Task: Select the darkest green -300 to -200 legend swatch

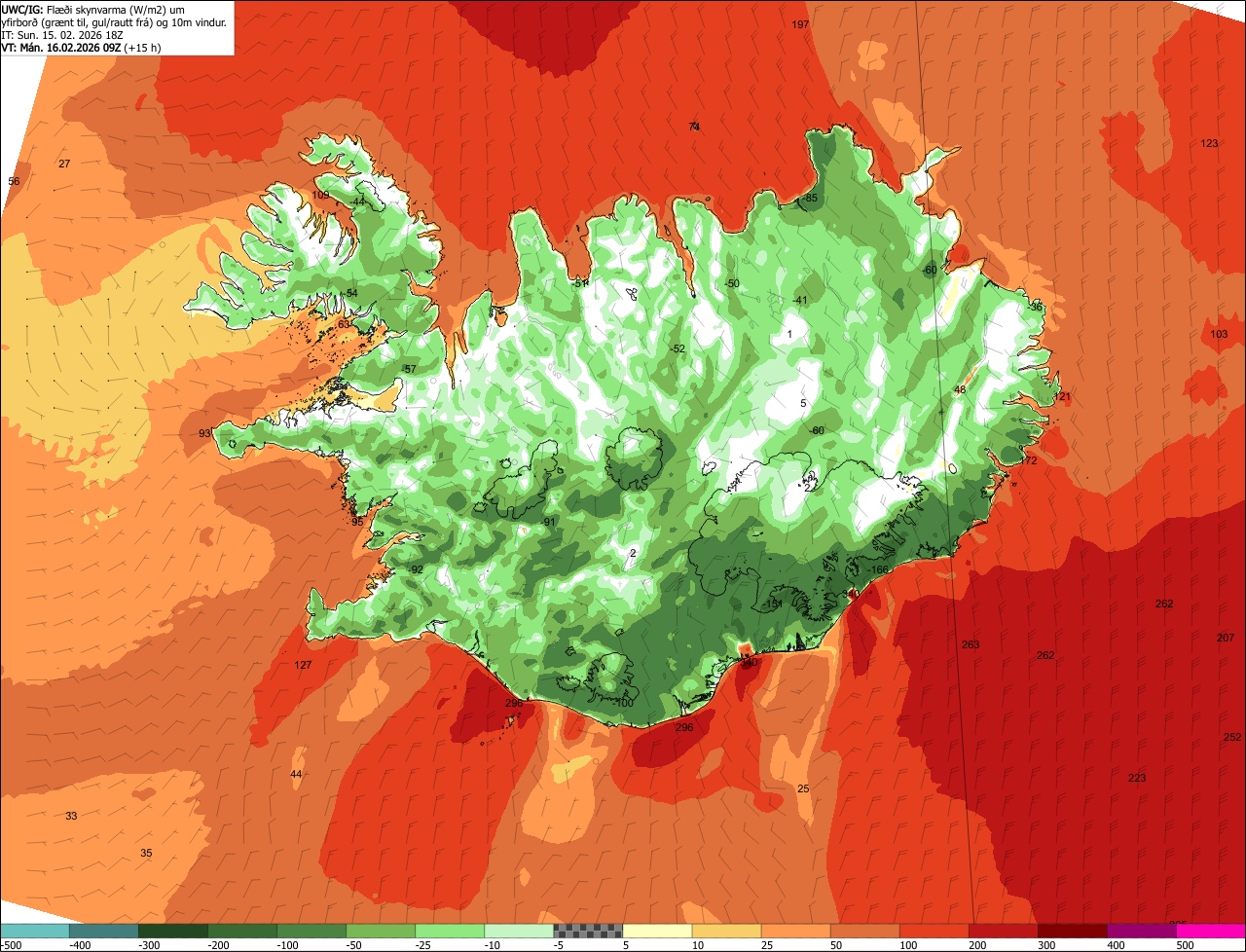Action: coord(172,931)
